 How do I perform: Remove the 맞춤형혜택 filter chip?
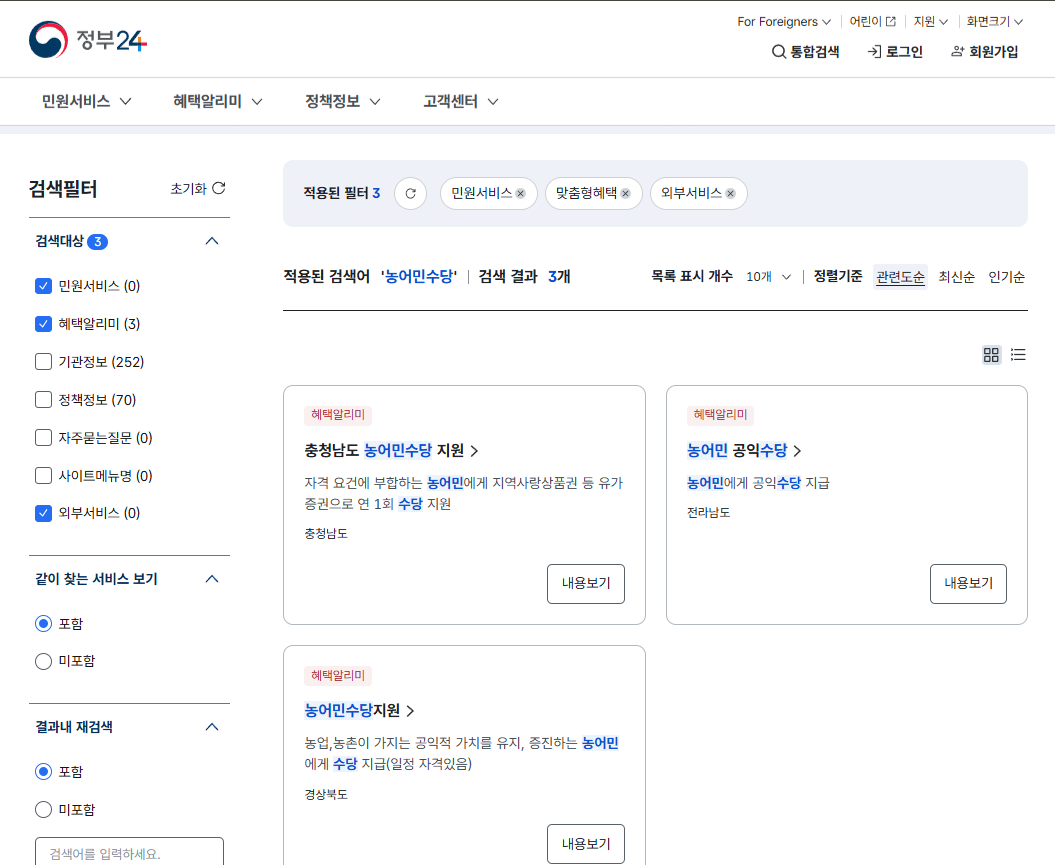[x=625, y=193]
